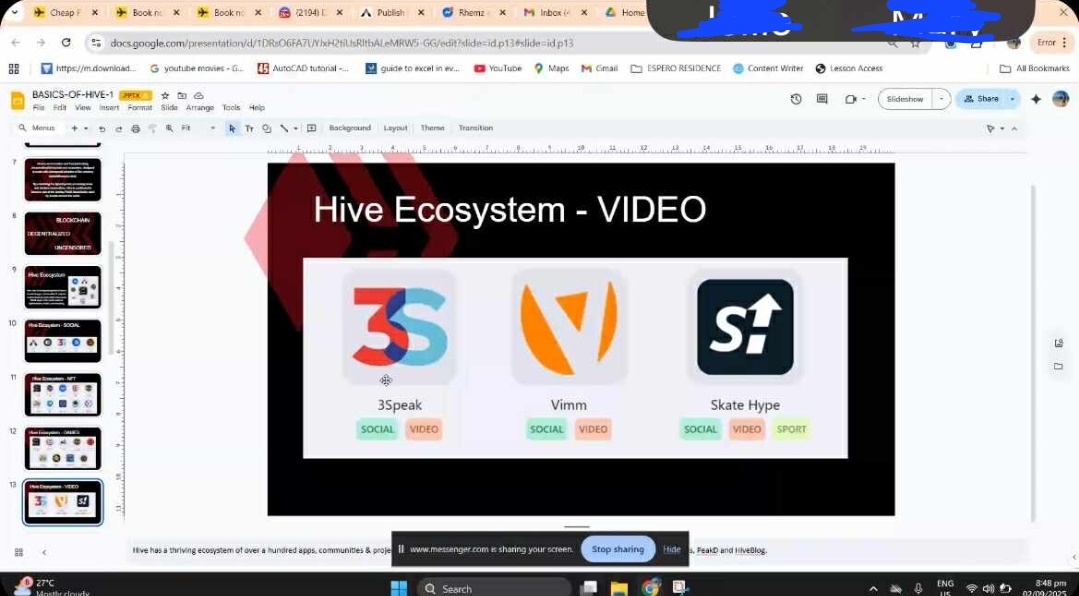The image size is (1079, 596).
Task: Click the move to folder icon
Action: click(182, 96)
